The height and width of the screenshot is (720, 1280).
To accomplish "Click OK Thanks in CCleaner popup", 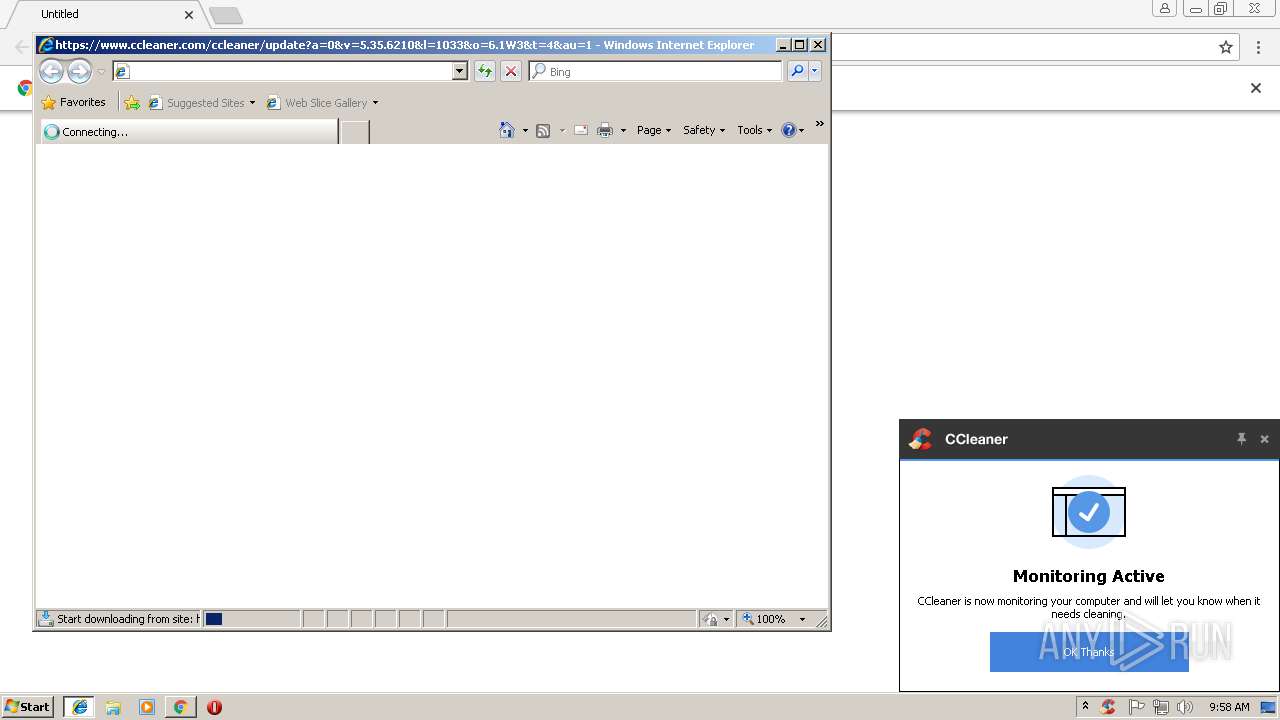I will click(1089, 652).
